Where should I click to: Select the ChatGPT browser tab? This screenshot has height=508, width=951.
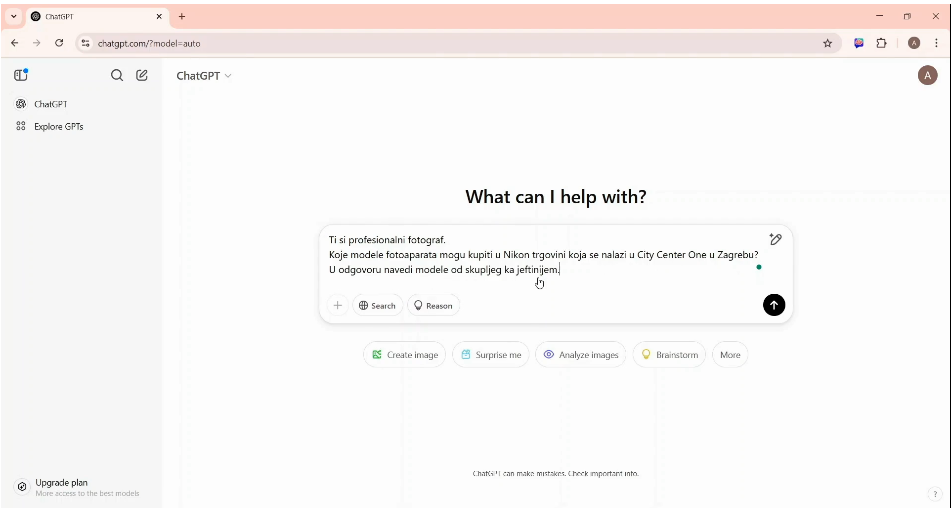coord(97,17)
